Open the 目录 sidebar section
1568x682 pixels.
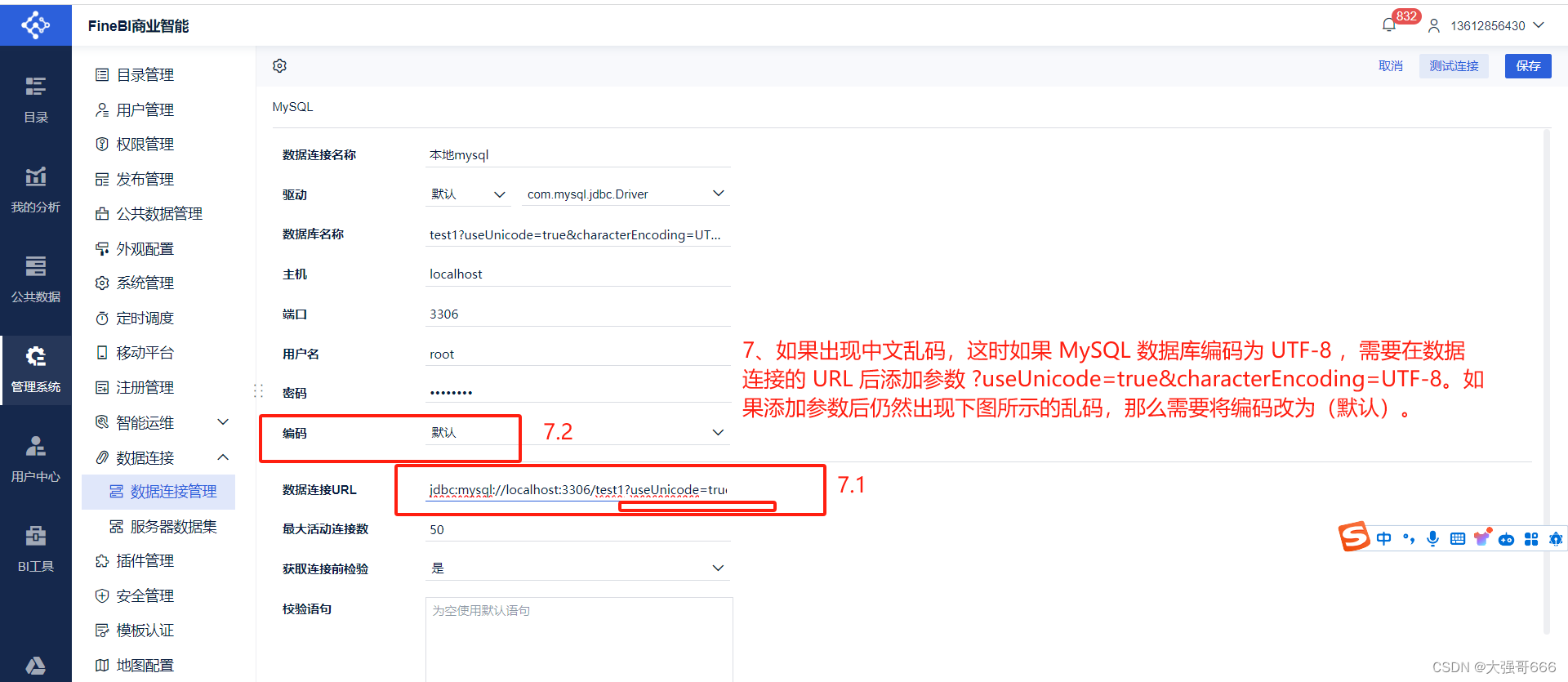pyautogui.click(x=35, y=100)
